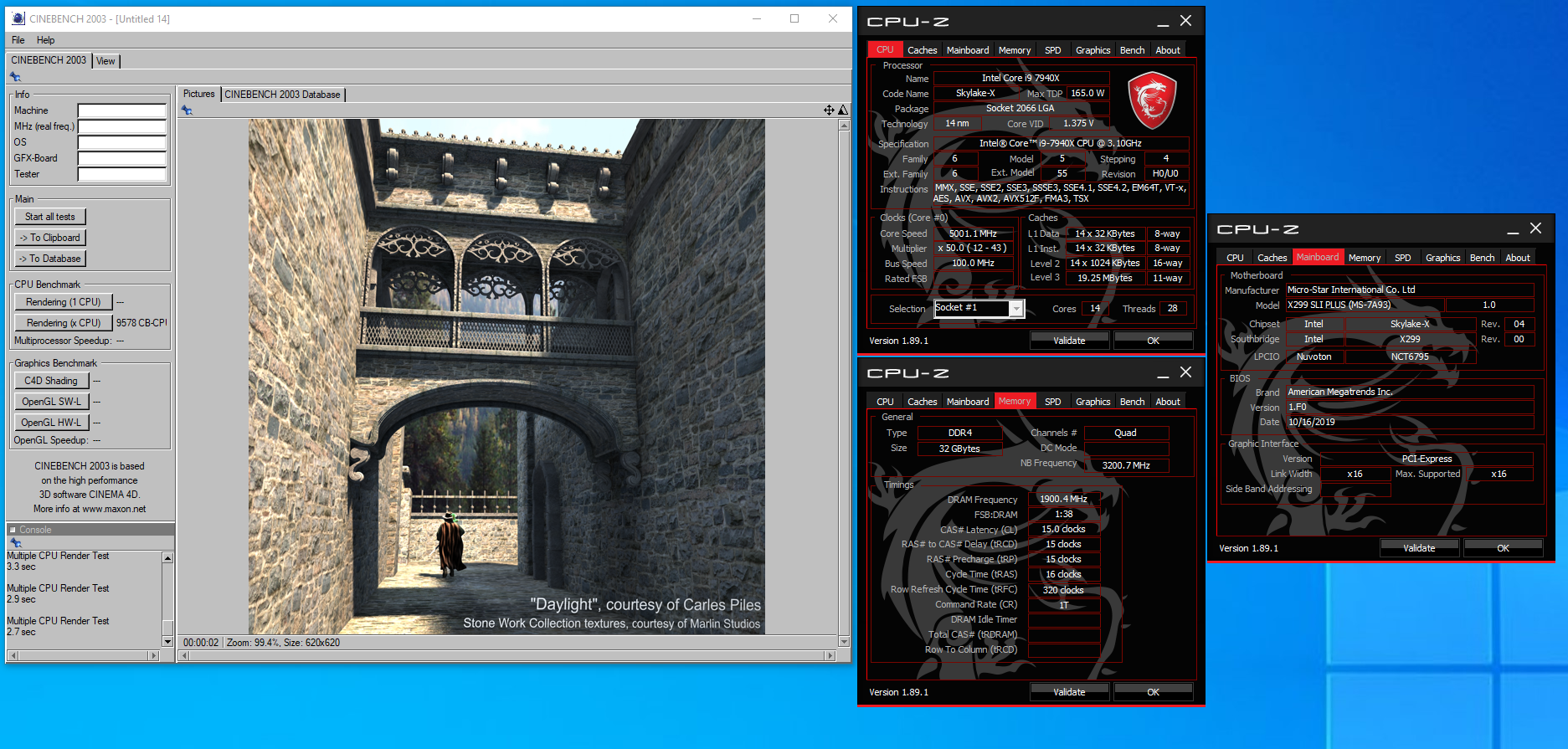
Task: Open the Socket #1 selection dropdown in CPU-Z
Action: pos(1015,309)
